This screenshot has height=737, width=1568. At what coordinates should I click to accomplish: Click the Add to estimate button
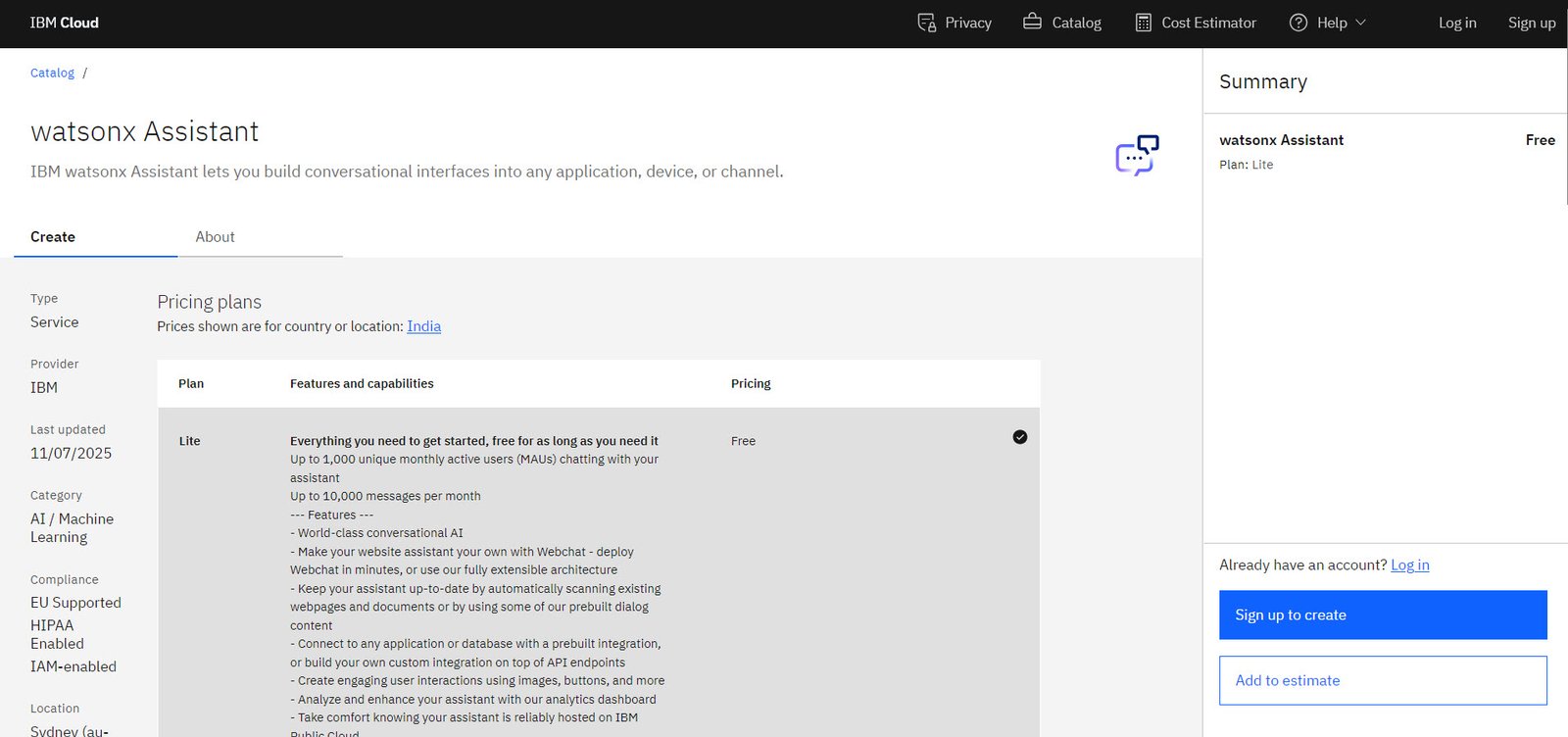pos(1383,680)
